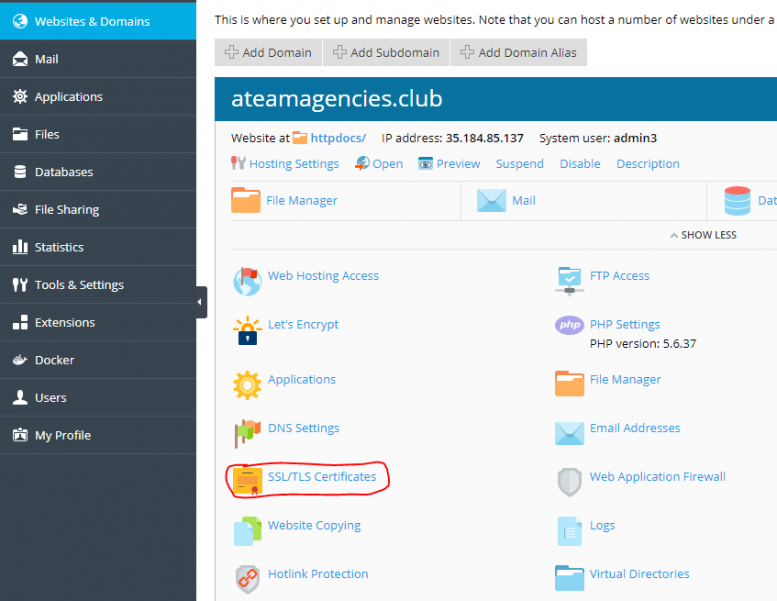Open Web Hosting Access globe icon
The height and width of the screenshot is (601, 777).
pos(247,280)
